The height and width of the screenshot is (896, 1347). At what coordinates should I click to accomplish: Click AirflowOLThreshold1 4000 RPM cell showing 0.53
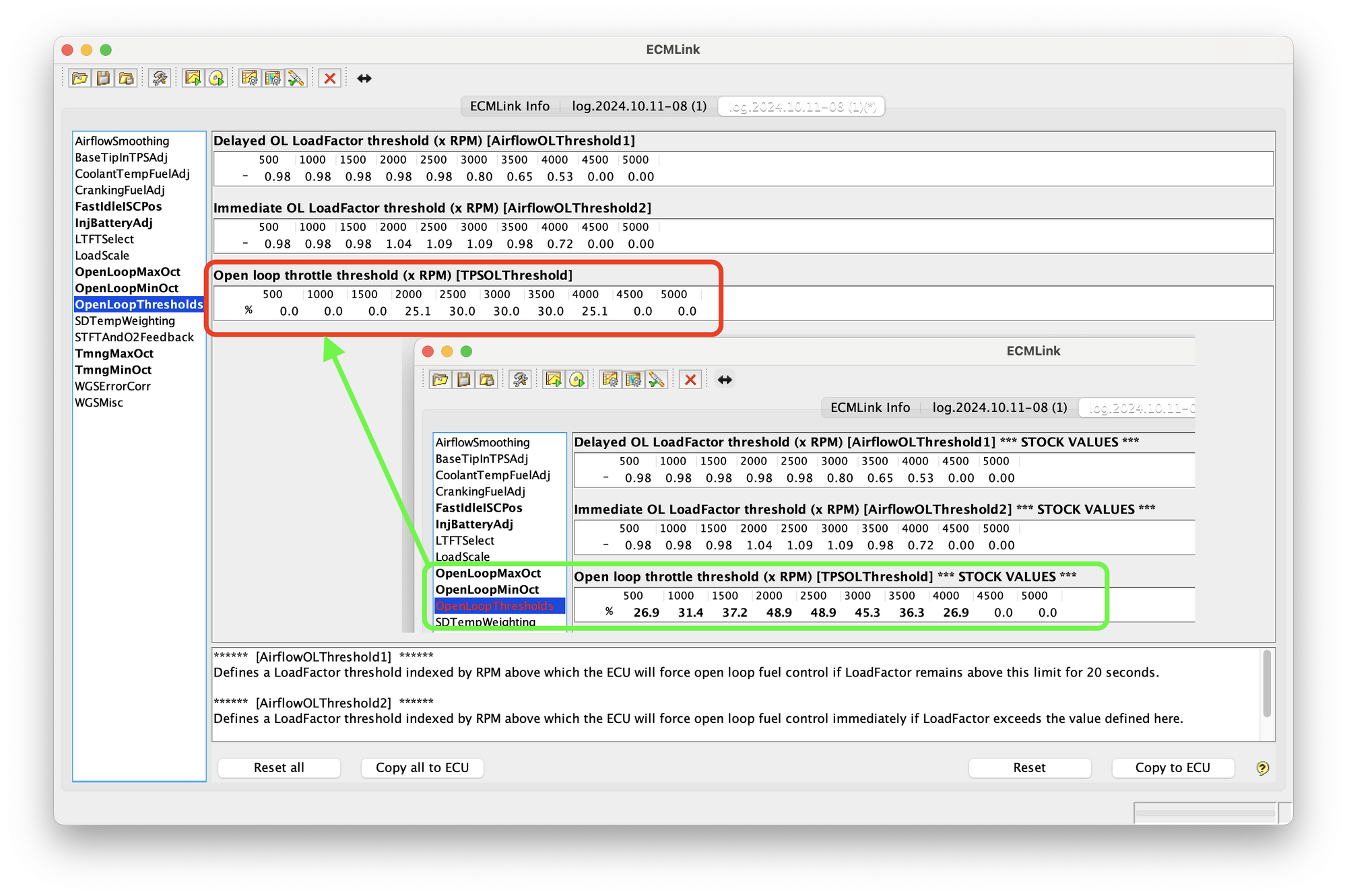[560, 177]
